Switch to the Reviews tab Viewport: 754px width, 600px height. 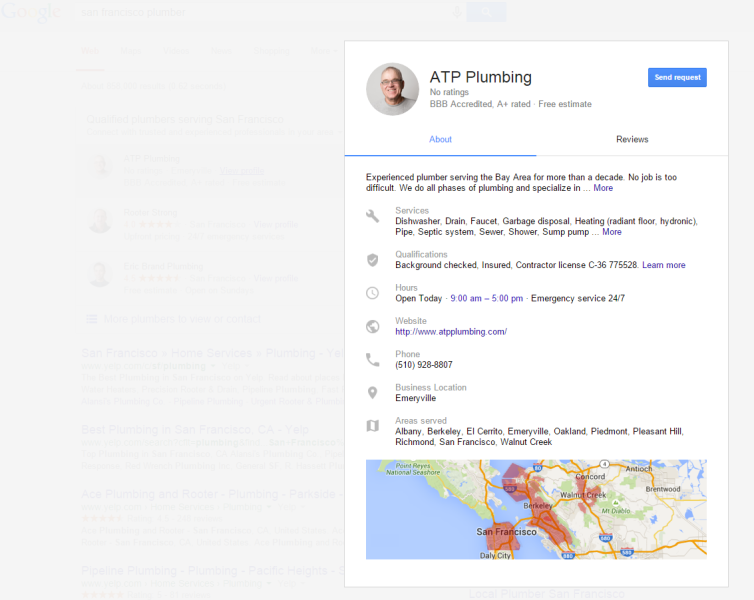pos(632,139)
